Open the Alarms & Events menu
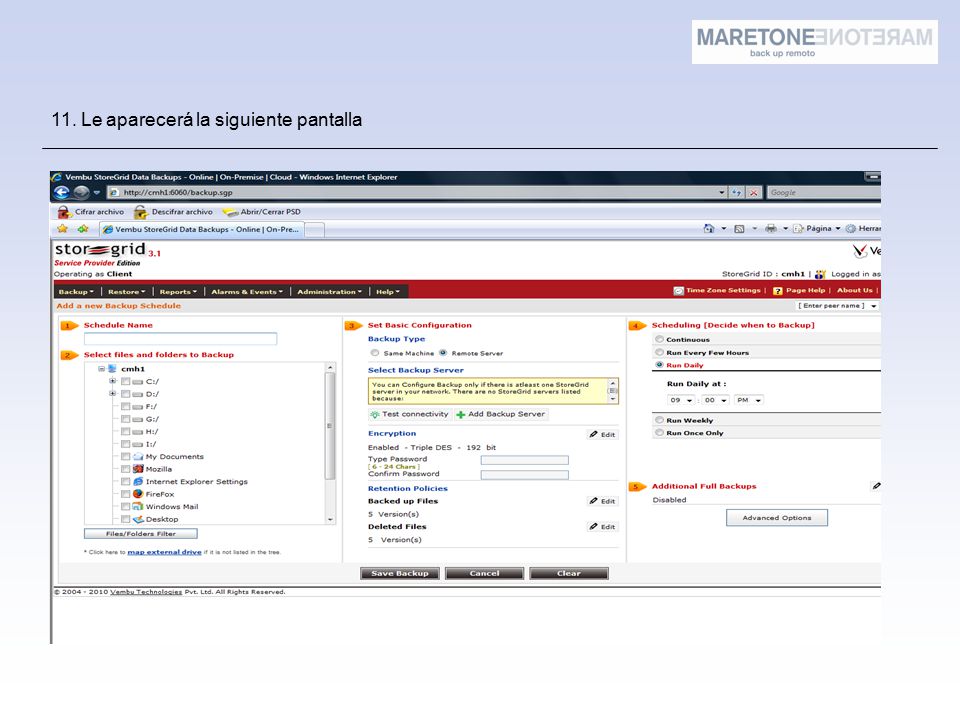The width and height of the screenshot is (960, 720). click(x=247, y=292)
